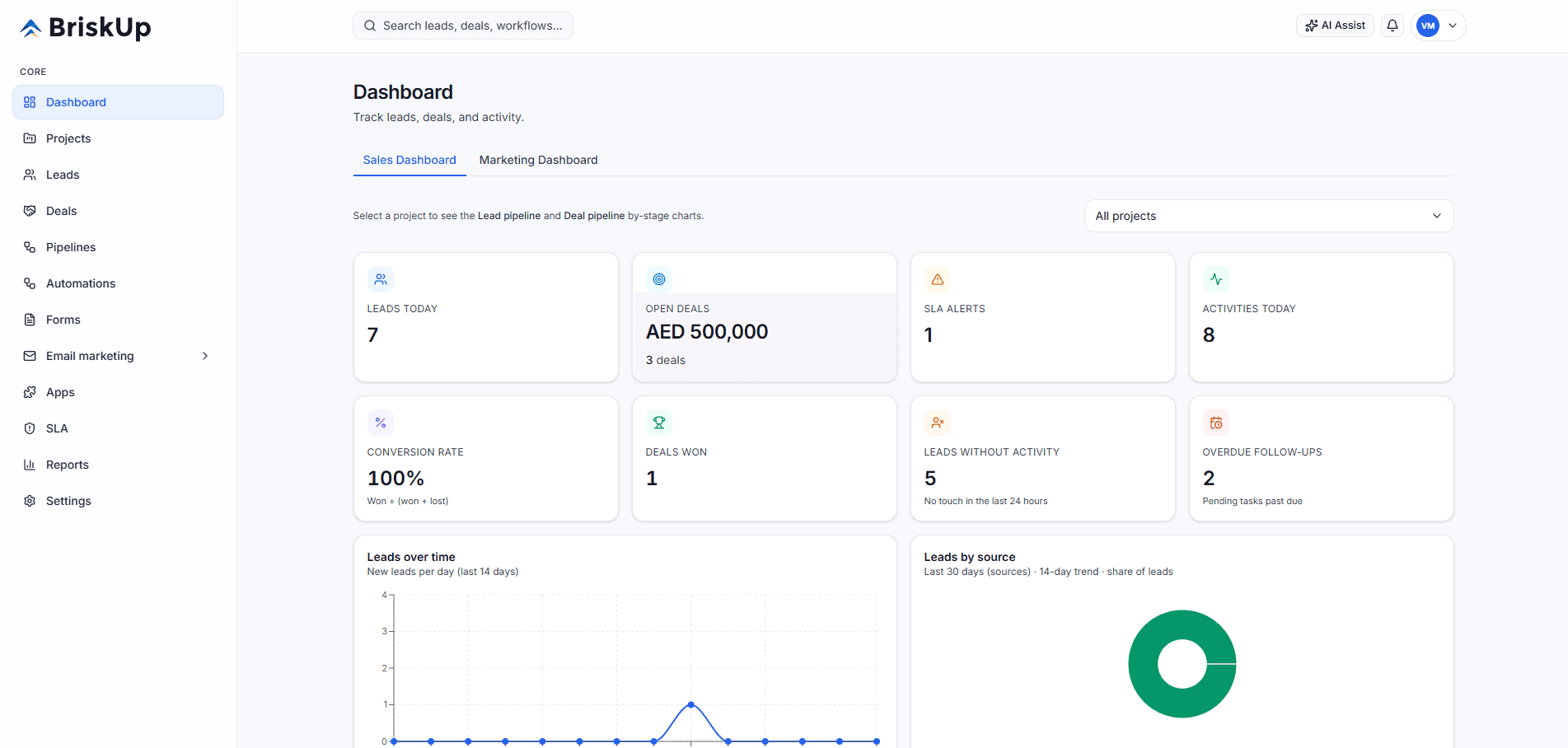The width and height of the screenshot is (1568, 748).
Task: Open Pipelines via its sidebar icon
Action: click(x=30, y=247)
